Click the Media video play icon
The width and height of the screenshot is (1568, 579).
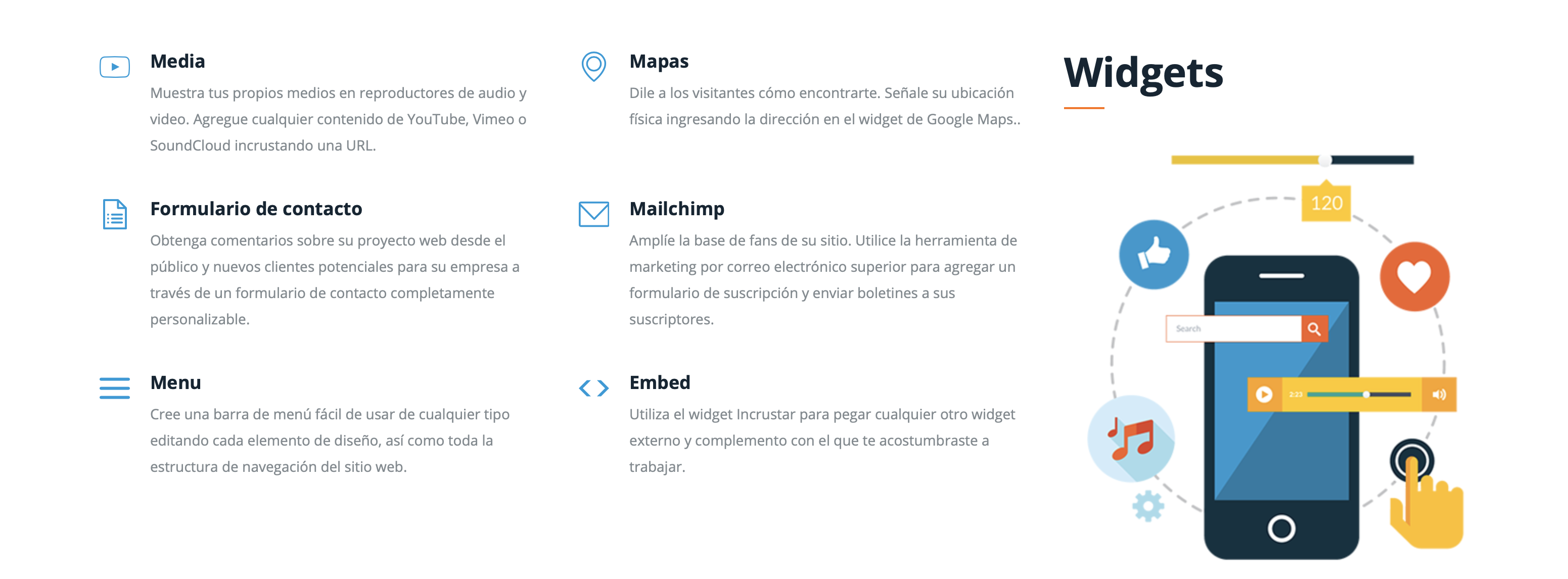coord(114,67)
